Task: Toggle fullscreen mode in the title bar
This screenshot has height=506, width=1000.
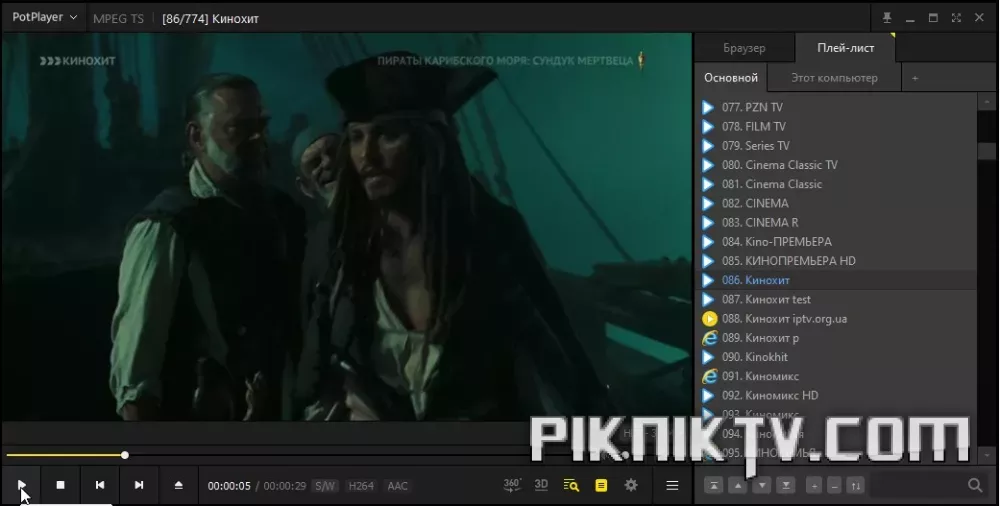Action: tap(956, 18)
